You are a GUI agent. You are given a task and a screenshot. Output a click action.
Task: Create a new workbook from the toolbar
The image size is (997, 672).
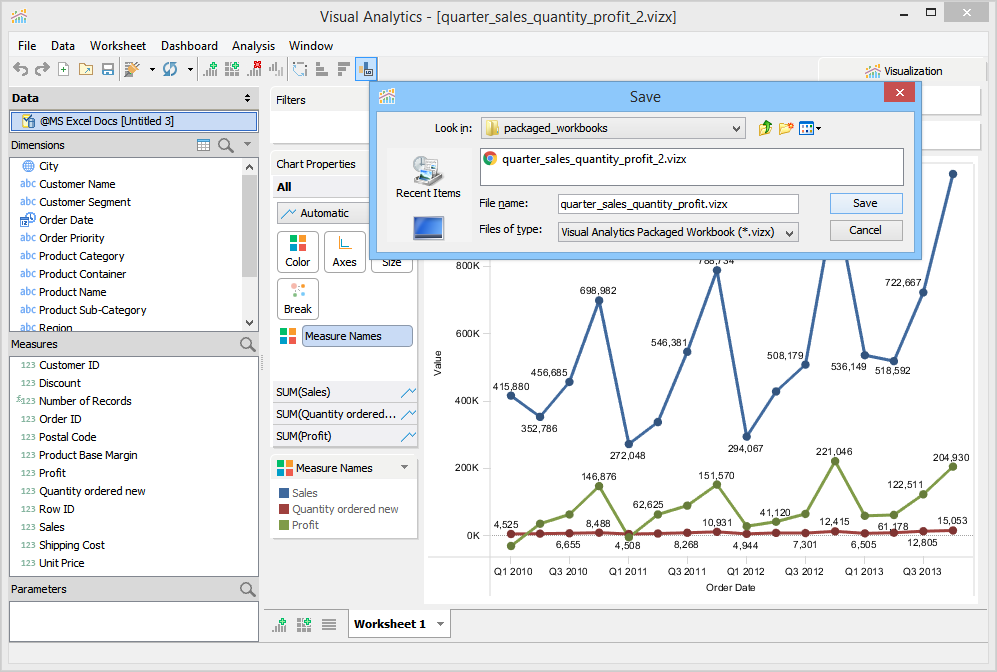pos(64,69)
